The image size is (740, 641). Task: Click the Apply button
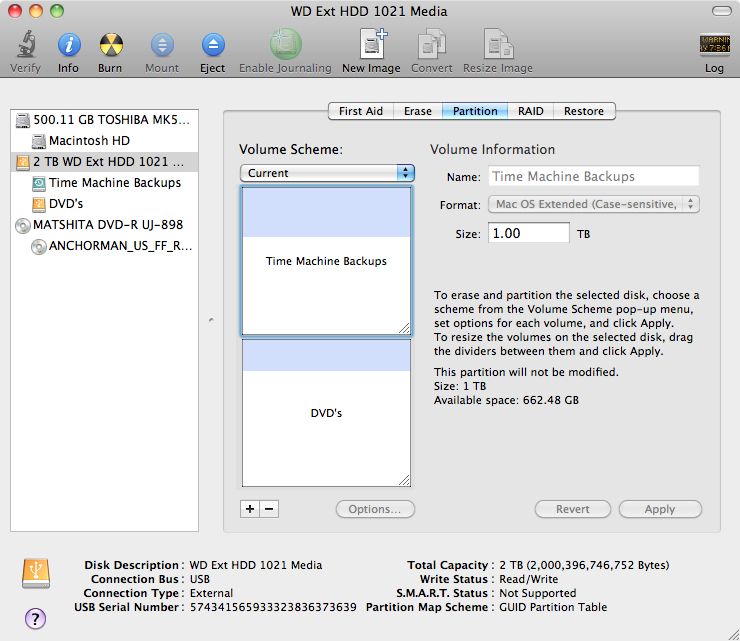click(660, 509)
